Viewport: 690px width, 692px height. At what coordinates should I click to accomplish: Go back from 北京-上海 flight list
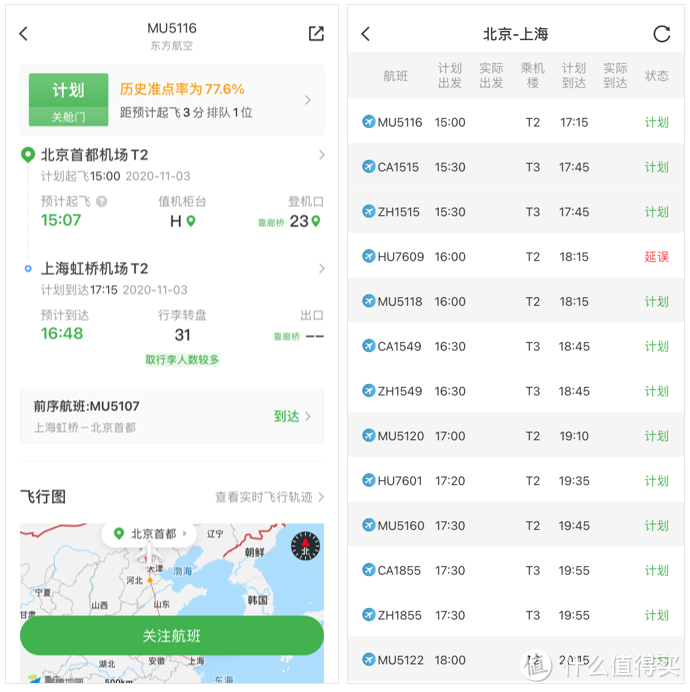point(366,34)
